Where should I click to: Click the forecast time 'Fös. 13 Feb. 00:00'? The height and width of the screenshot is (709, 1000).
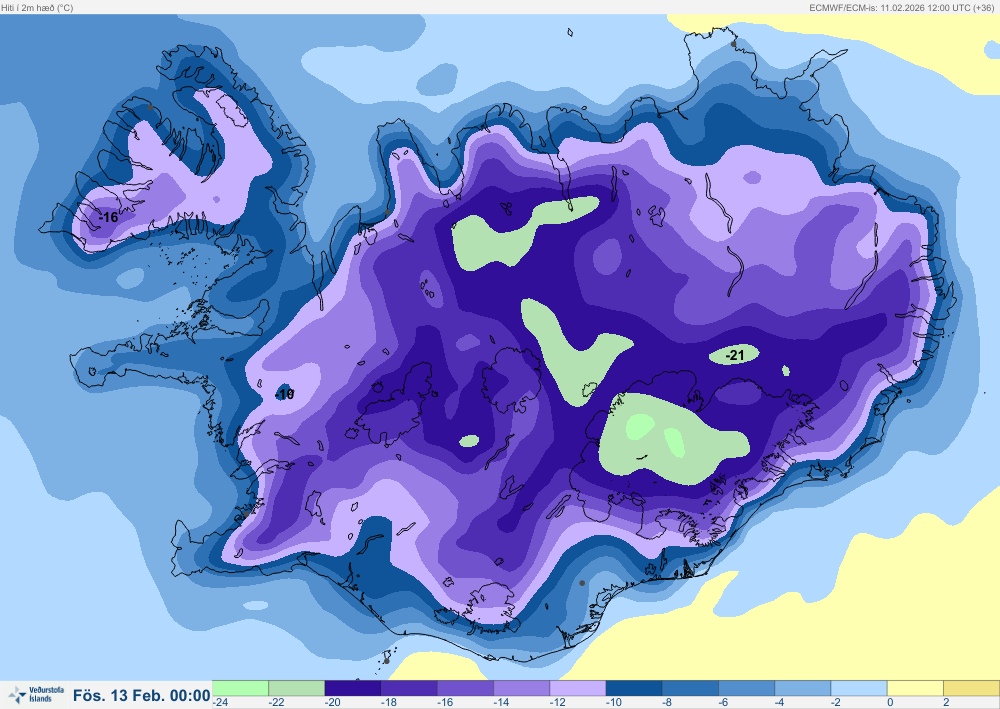(142, 695)
